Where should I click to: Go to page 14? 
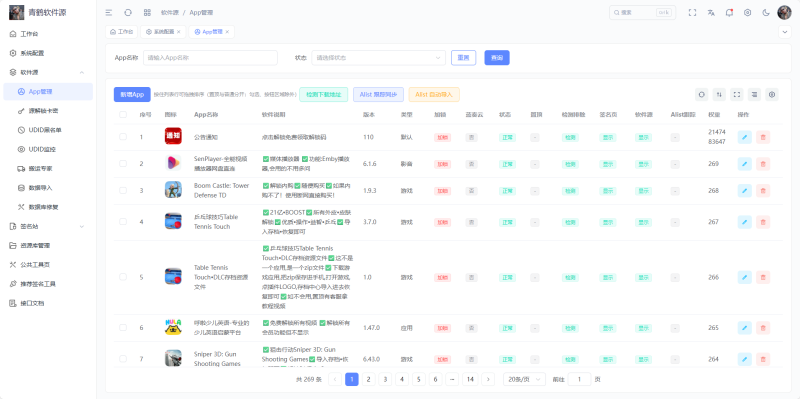tap(470, 379)
